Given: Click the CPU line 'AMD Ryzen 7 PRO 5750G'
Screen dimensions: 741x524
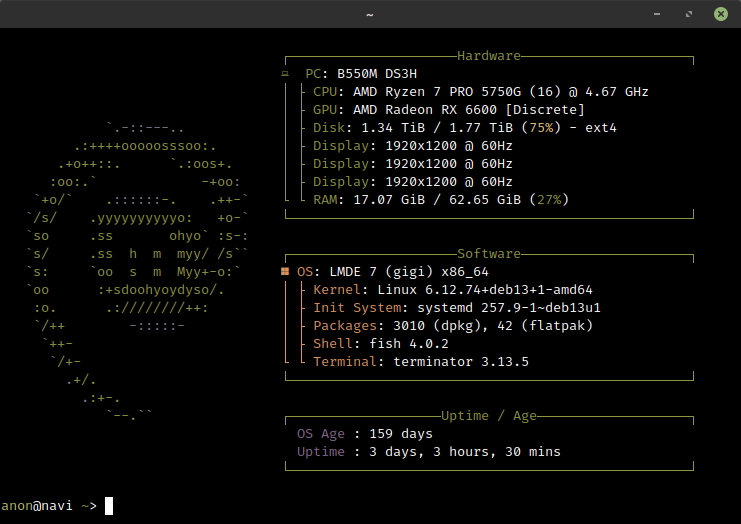Looking at the screenshot, I should pyautogui.click(x=437, y=92).
